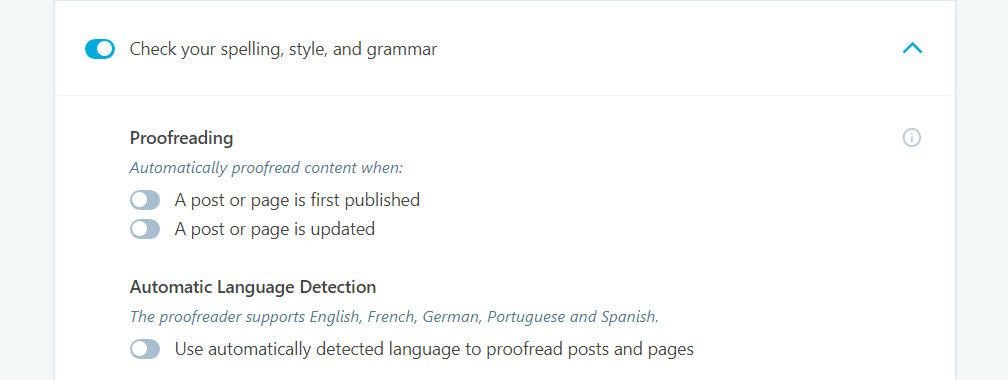Enable proofreading when post is first published
Screen dimensions: 1008x380
click(x=145, y=200)
